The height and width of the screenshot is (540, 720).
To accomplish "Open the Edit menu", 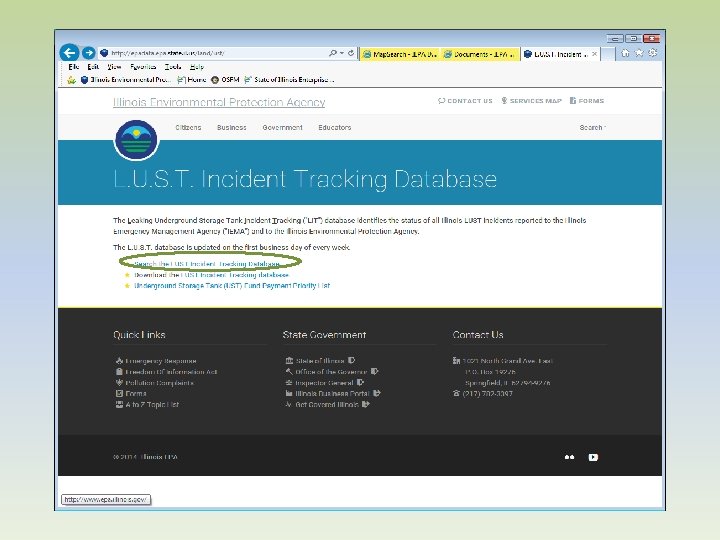I will [x=93, y=67].
